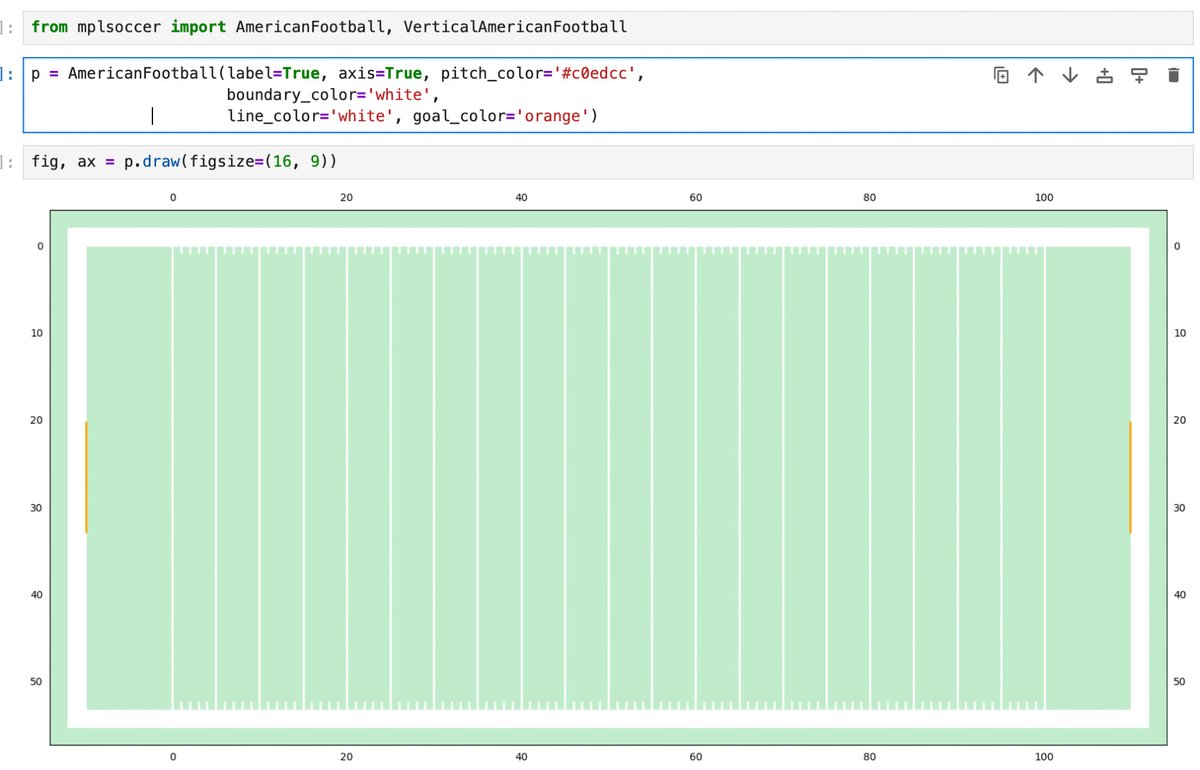The image size is (1200, 770).
Task: Click the 'from' keyword in the first cell
Action: [50, 27]
